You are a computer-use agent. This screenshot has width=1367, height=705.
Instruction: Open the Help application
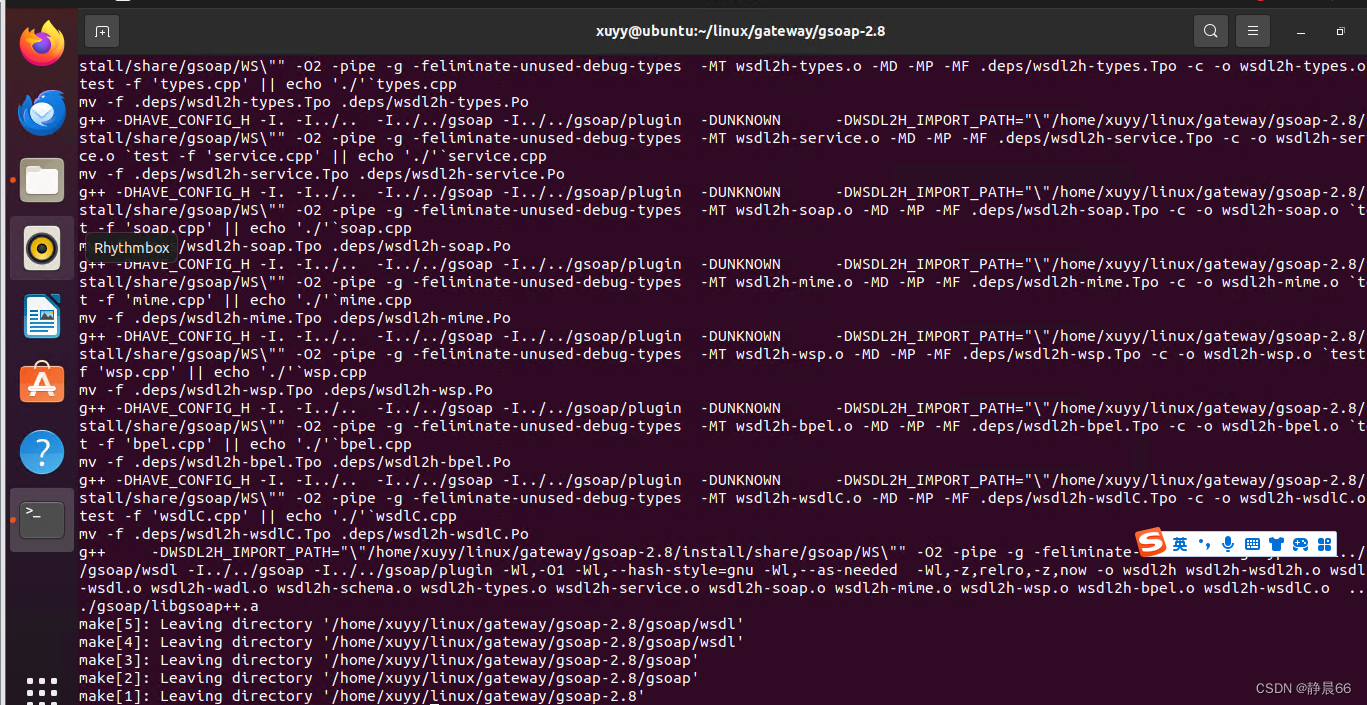pos(41,451)
